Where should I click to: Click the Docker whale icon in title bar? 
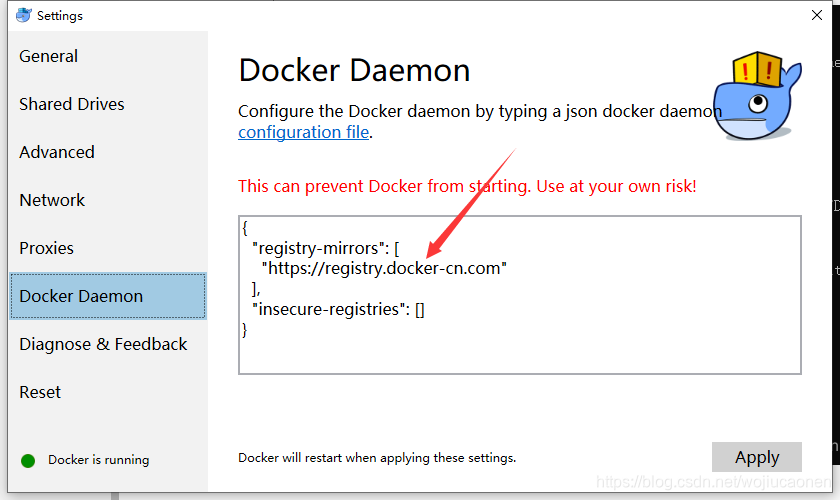24,15
